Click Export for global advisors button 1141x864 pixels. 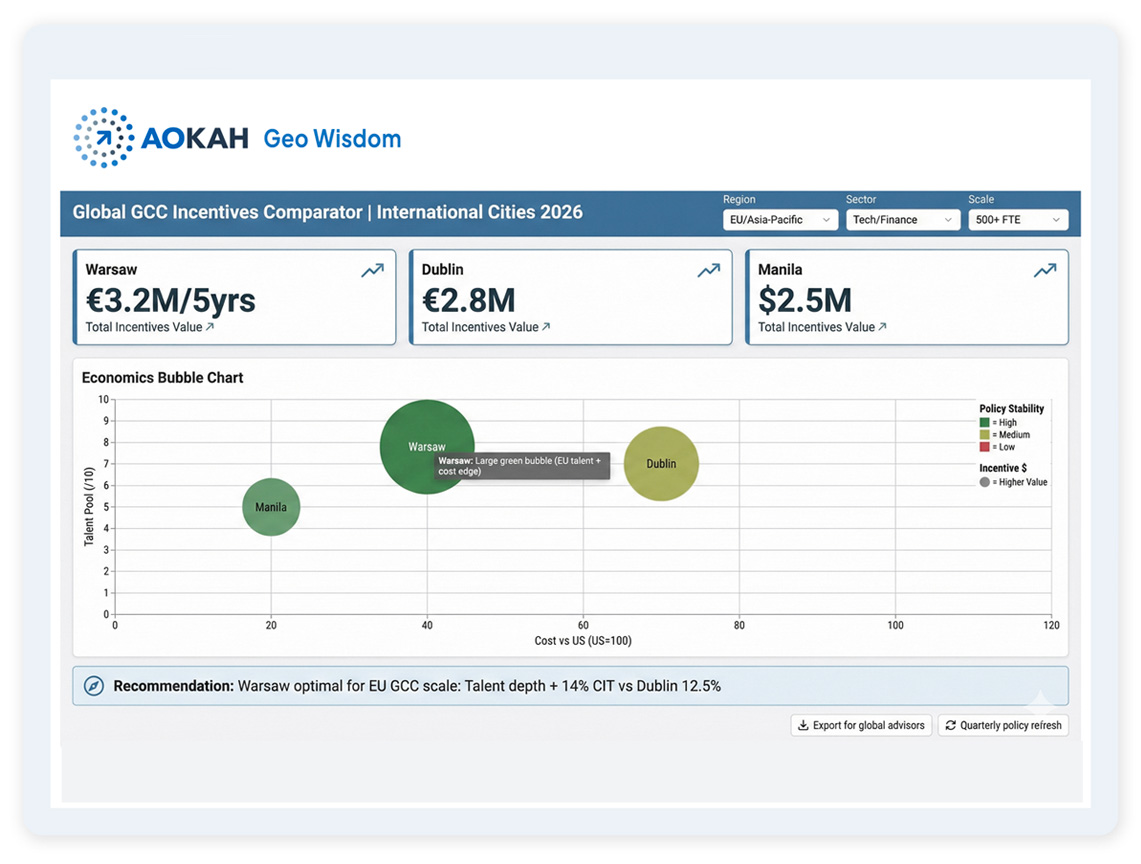[x=862, y=725]
